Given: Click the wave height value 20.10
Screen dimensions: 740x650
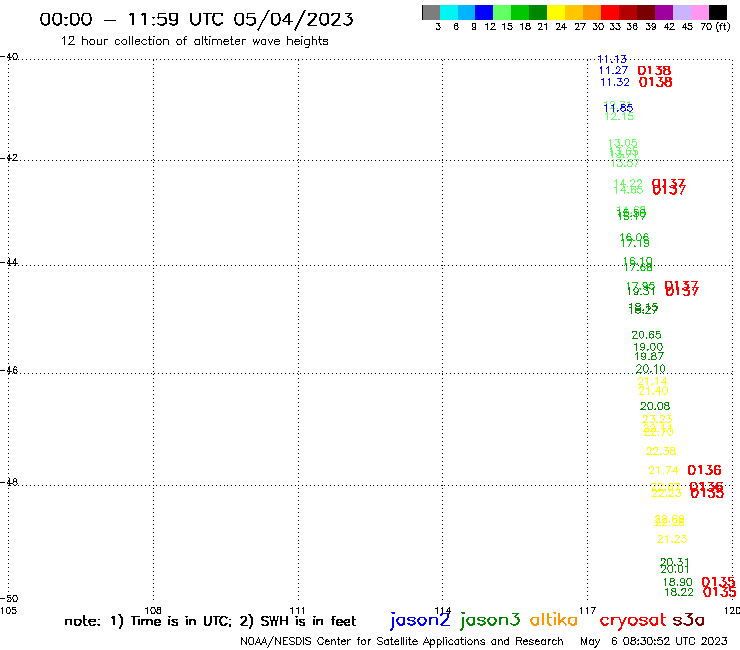Looking at the screenshot, I should click(x=650, y=369).
